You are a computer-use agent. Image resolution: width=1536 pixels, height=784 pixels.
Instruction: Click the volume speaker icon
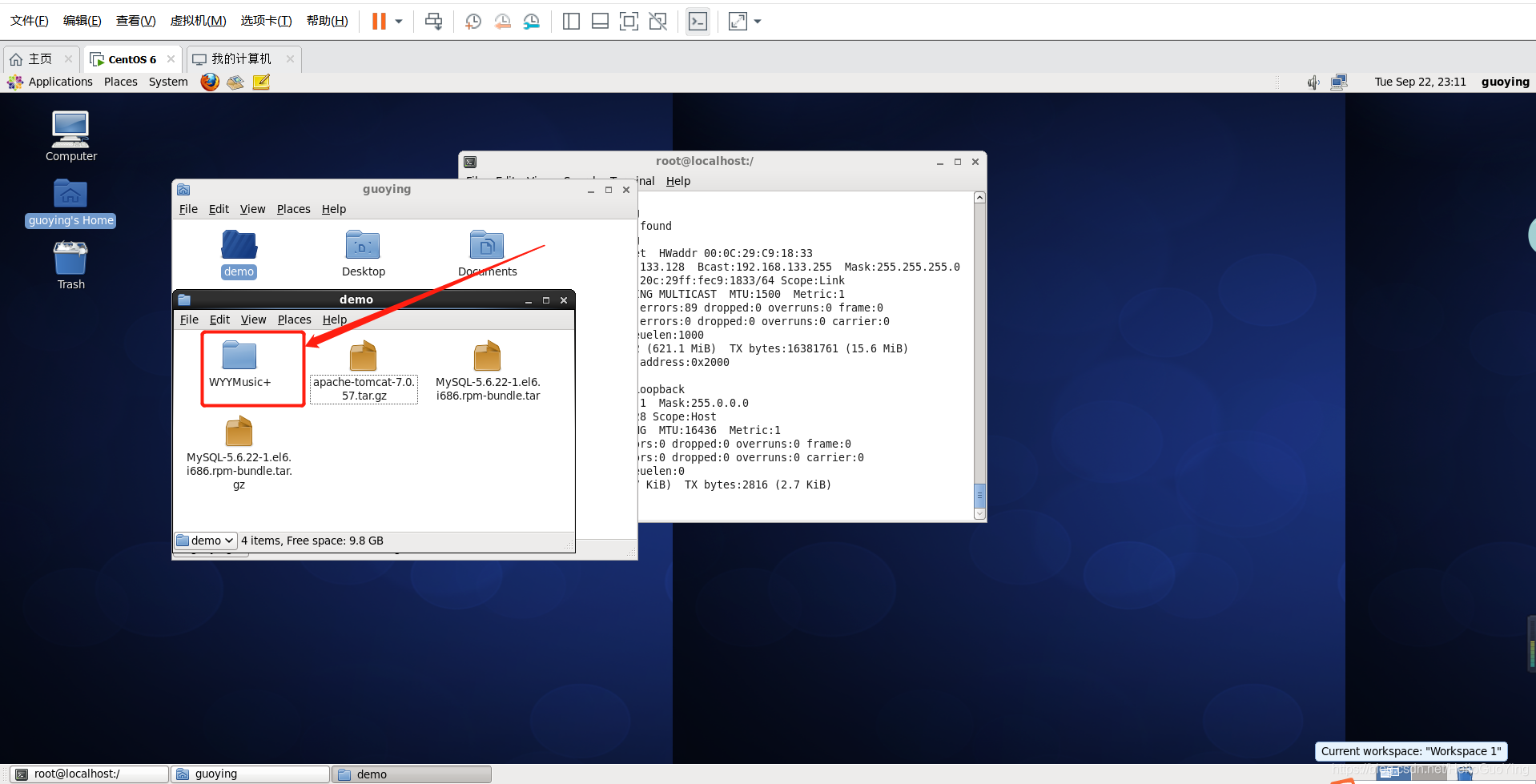click(x=1313, y=82)
